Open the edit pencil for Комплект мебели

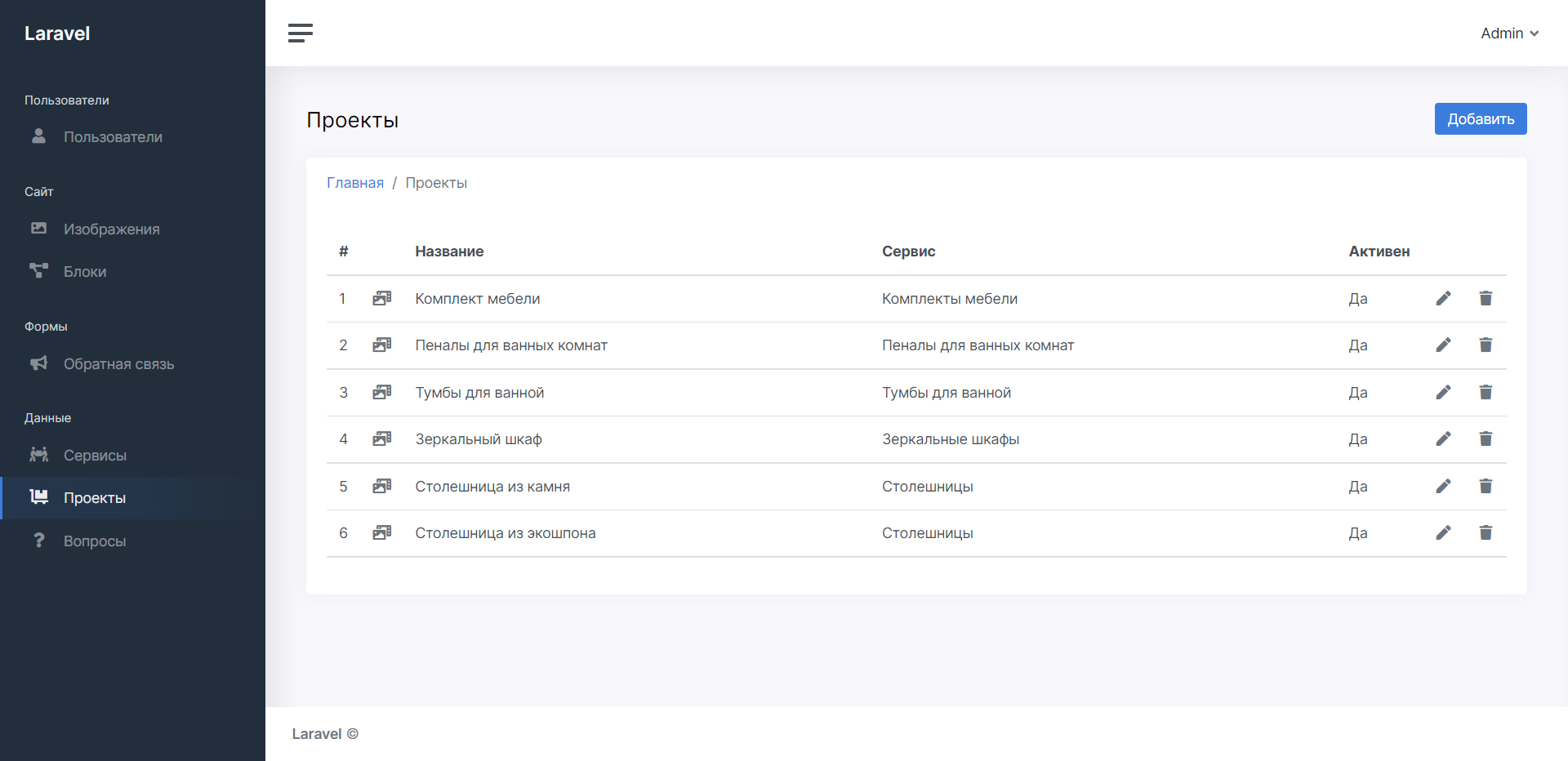point(1443,298)
